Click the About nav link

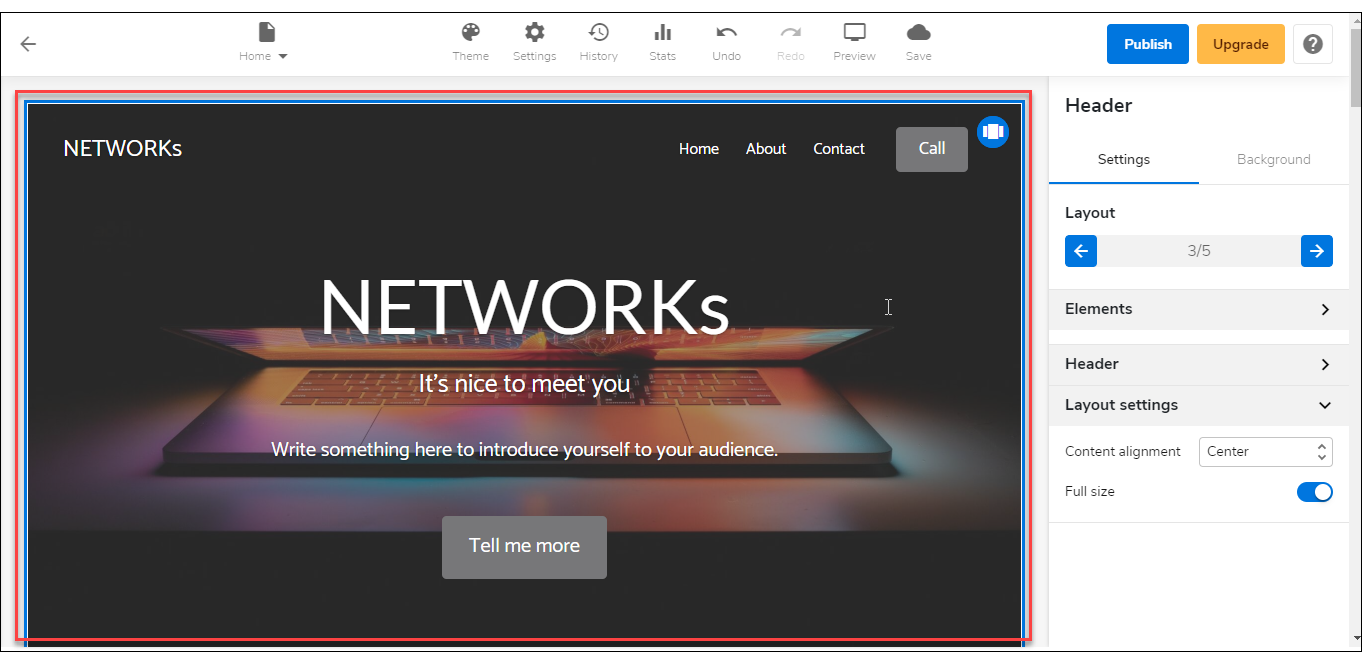point(766,148)
